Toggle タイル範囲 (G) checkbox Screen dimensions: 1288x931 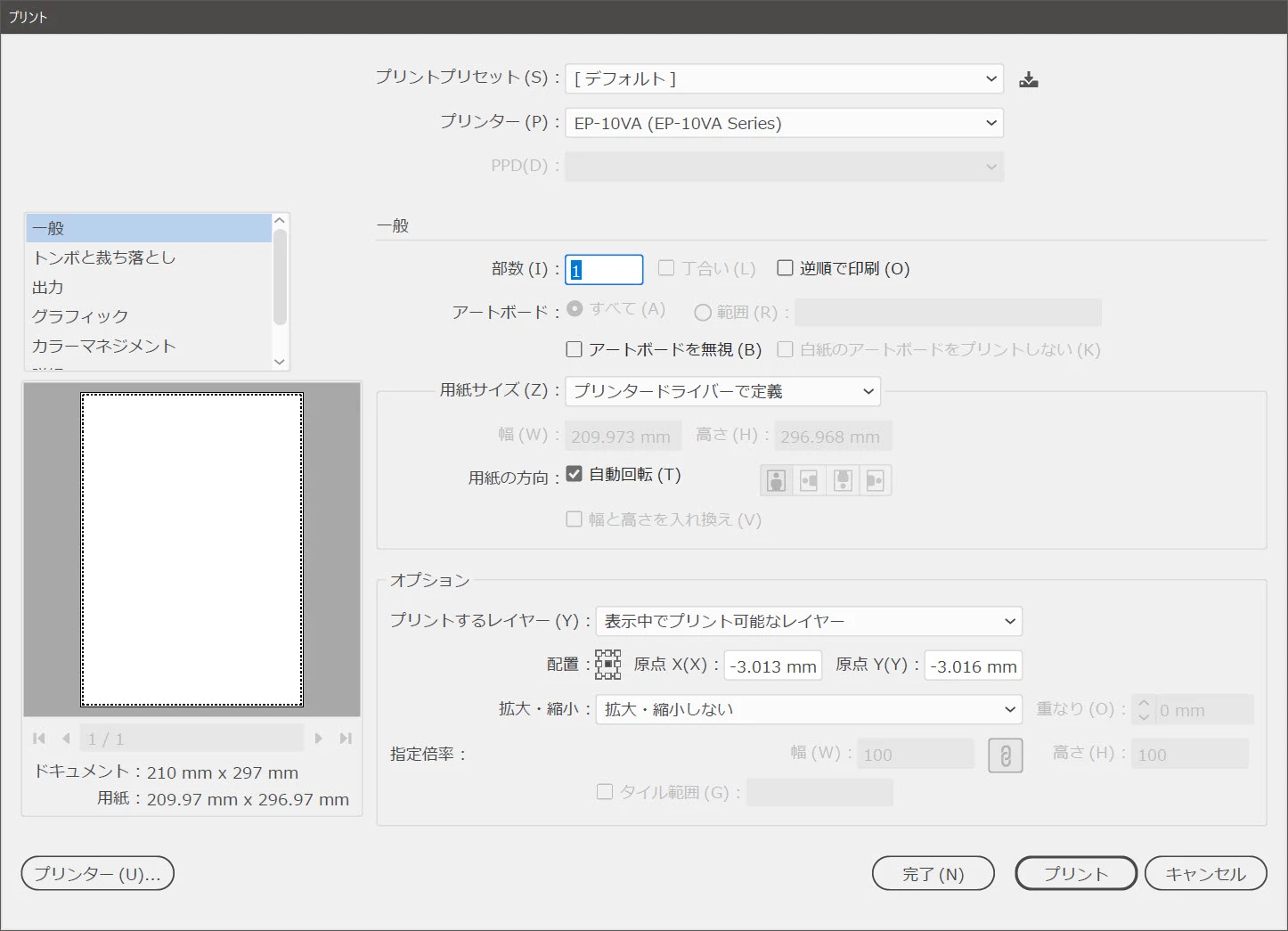(x=605, y=791)
